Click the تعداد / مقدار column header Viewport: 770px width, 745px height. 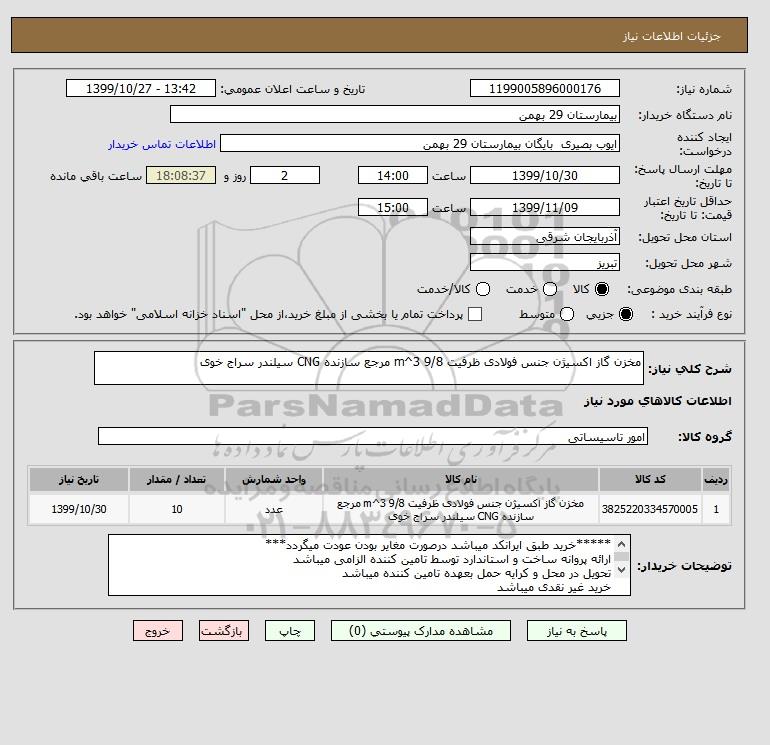click(x=177, y=479)
